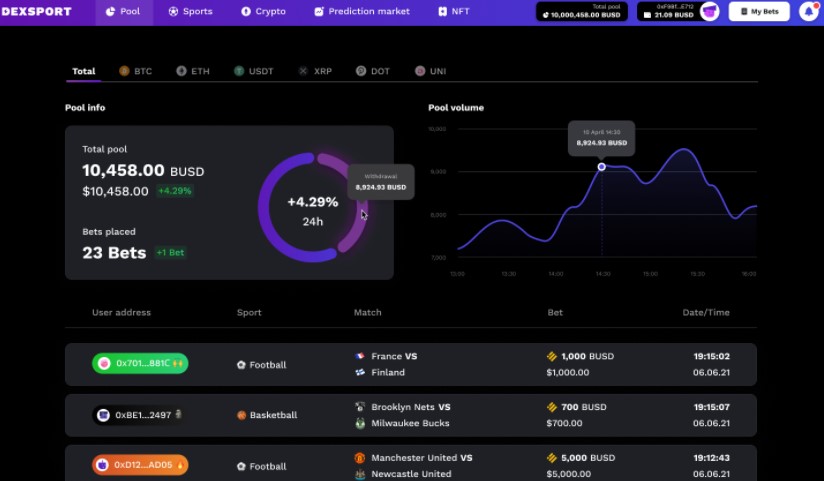
Task: Click the Prediction market icon in navbar
Action: pyautogui.click(x=319, y=12)
